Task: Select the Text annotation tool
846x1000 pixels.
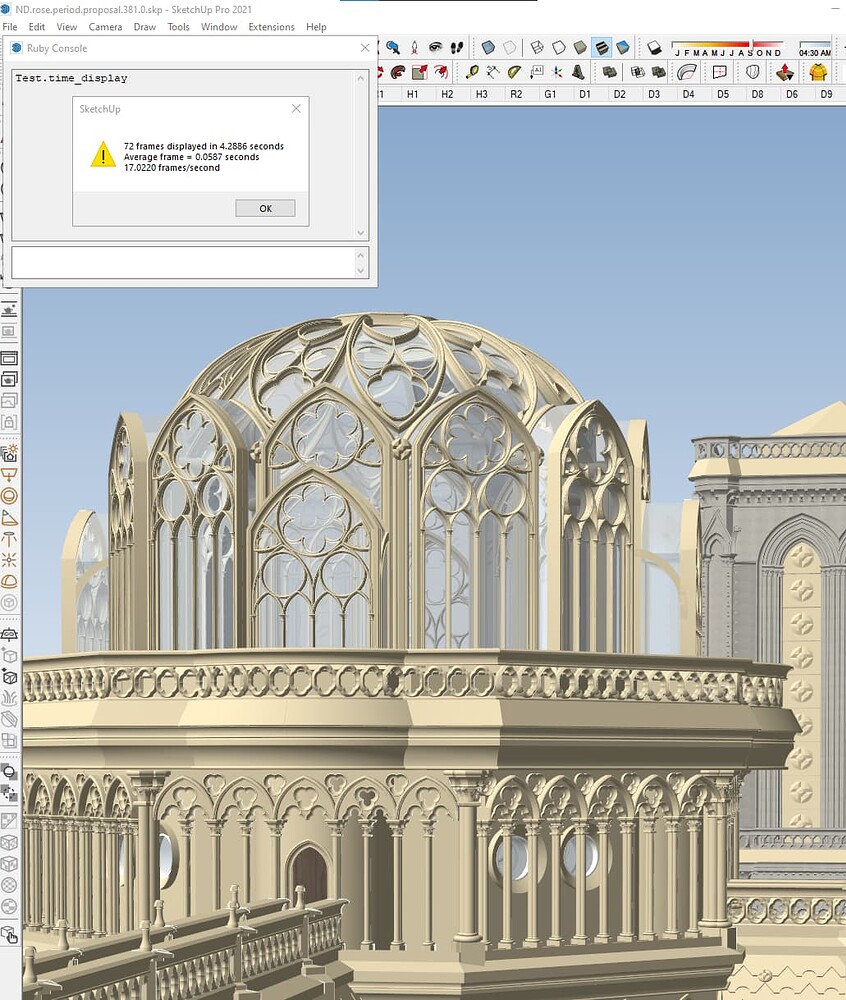Action: [537, 71]
